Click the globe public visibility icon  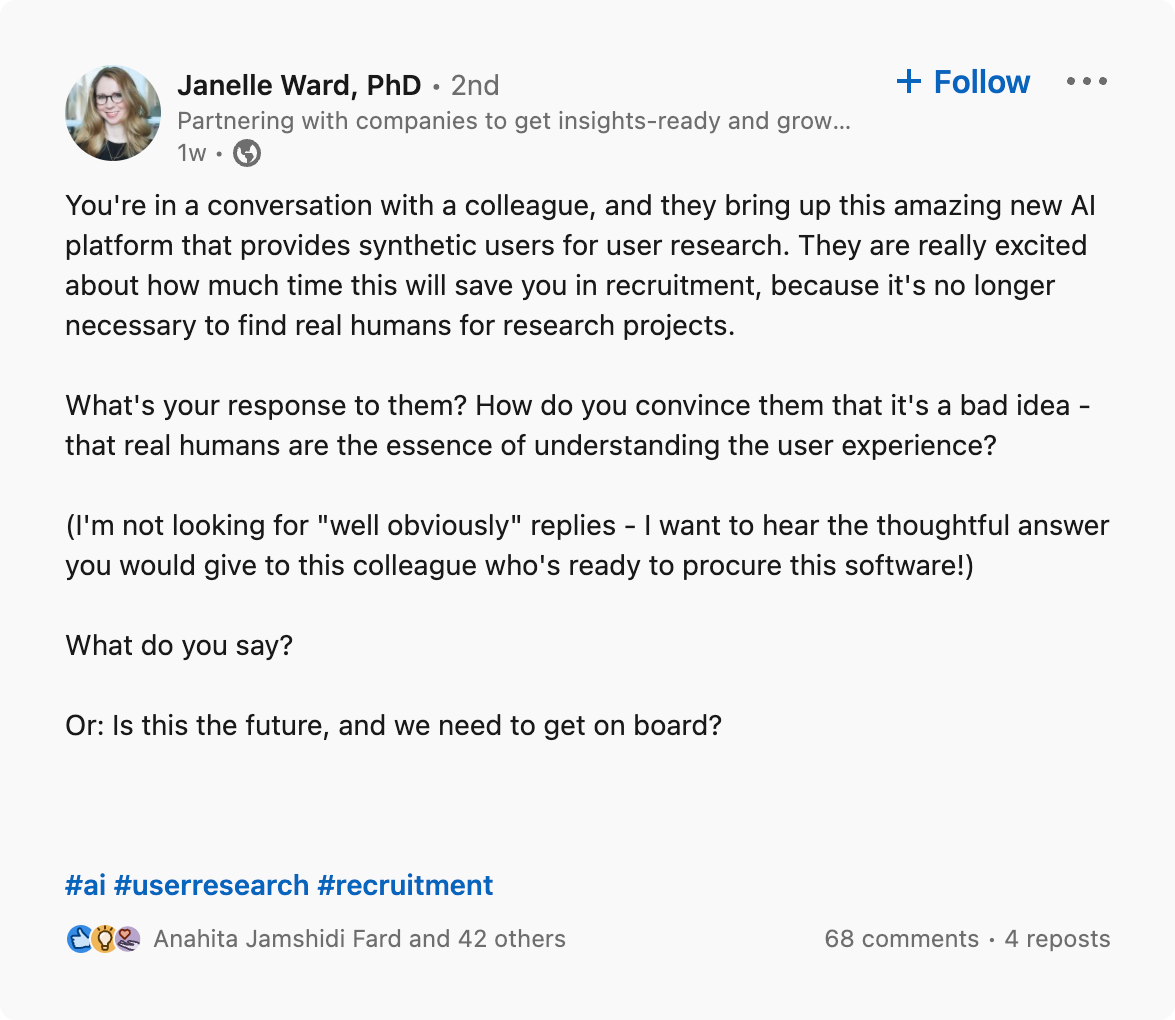click(x=247, y=153)
